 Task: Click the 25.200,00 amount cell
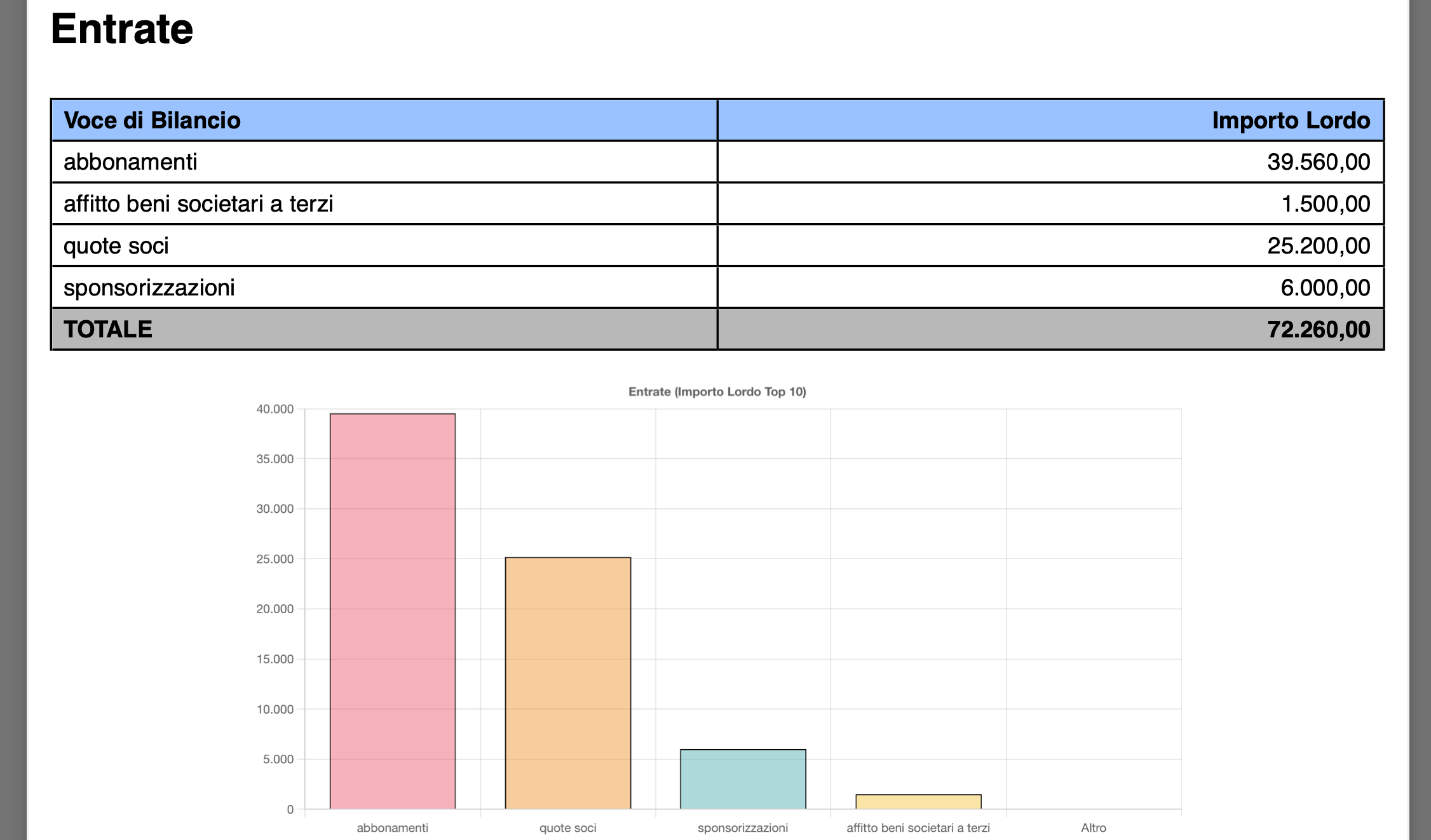[1318, 246]
